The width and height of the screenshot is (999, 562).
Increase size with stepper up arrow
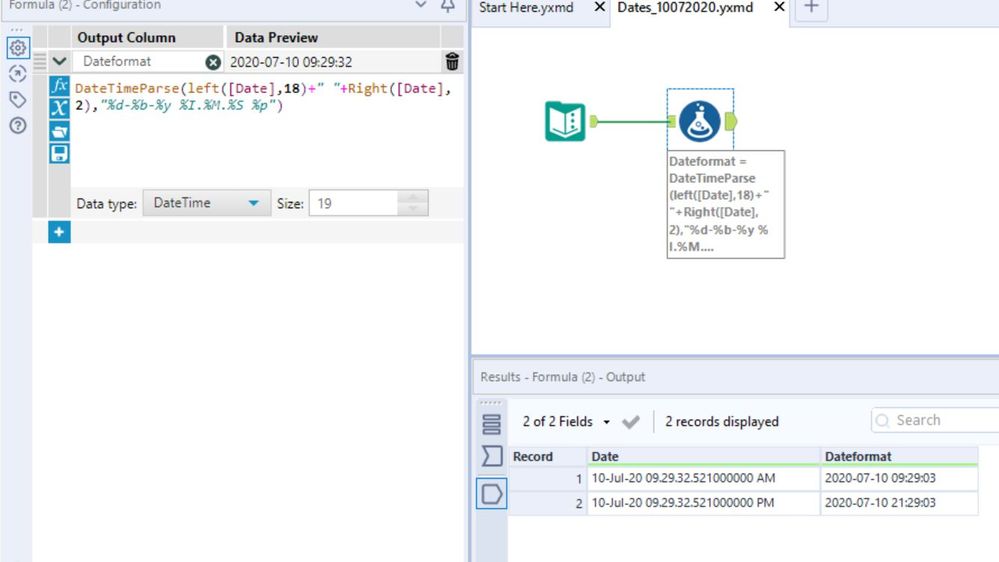413,197
